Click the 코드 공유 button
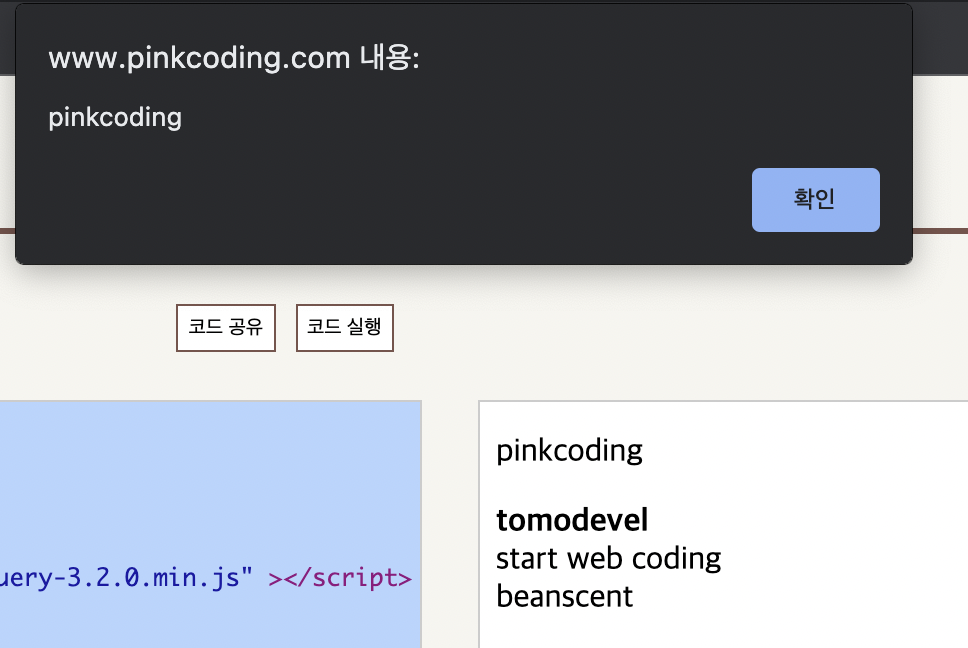The height and width of the screenshot is (648, 968). coord(226,328)
